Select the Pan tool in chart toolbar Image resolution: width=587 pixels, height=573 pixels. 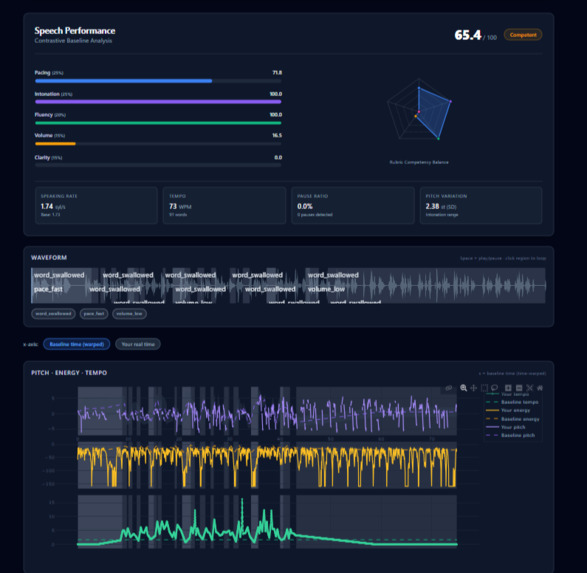tap(474, 388)
